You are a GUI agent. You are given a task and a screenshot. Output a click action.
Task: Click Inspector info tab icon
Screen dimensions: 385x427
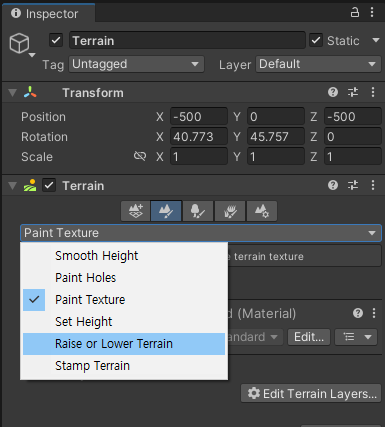(x=16, y=13)
